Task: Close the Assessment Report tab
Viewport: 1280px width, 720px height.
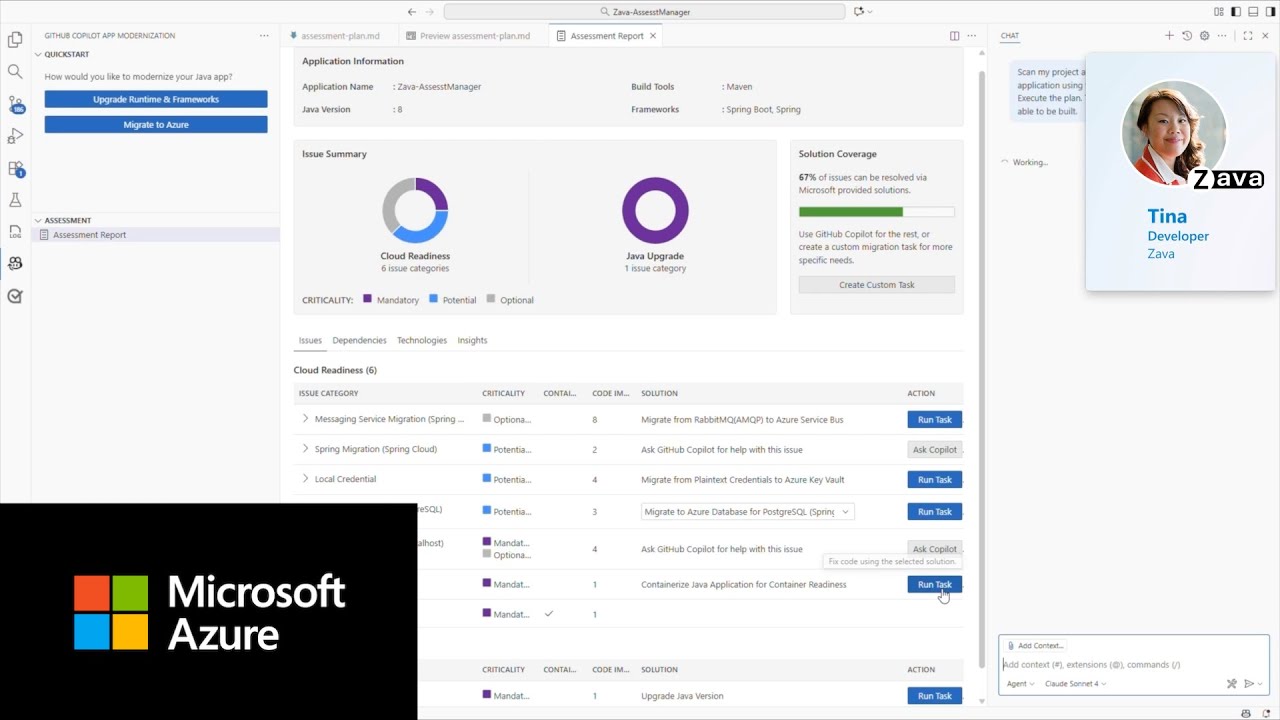Action: point(653,36)
